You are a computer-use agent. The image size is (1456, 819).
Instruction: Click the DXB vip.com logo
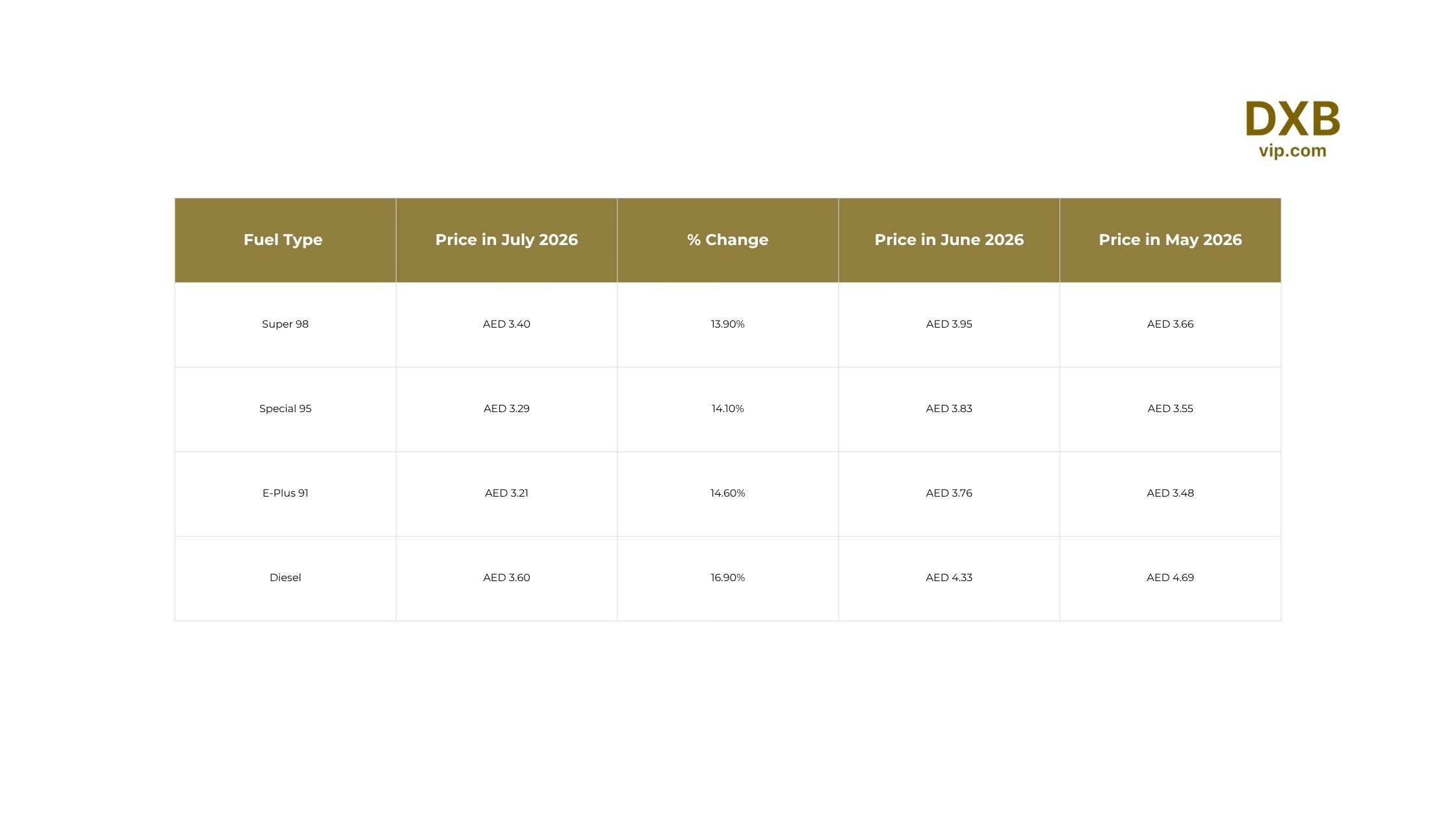click(1292, 129)
